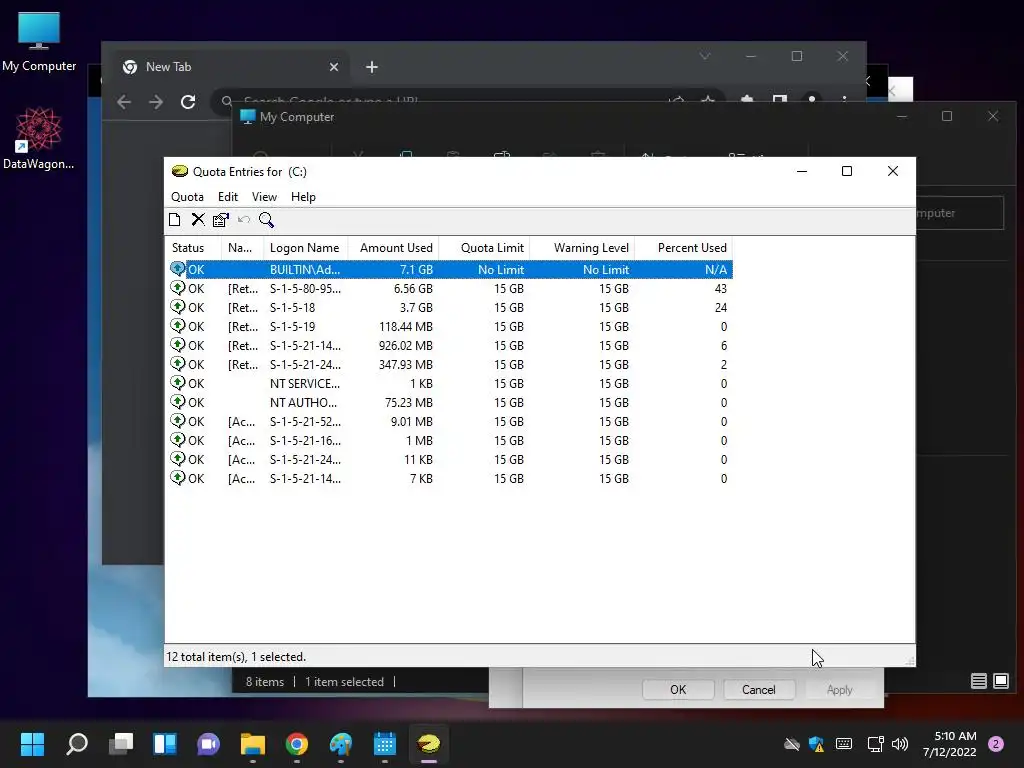The height and width of the screenshot is (768, 1024).
Task: Open the Paint app on the taskbar
Action: click(x=340, y=744)
